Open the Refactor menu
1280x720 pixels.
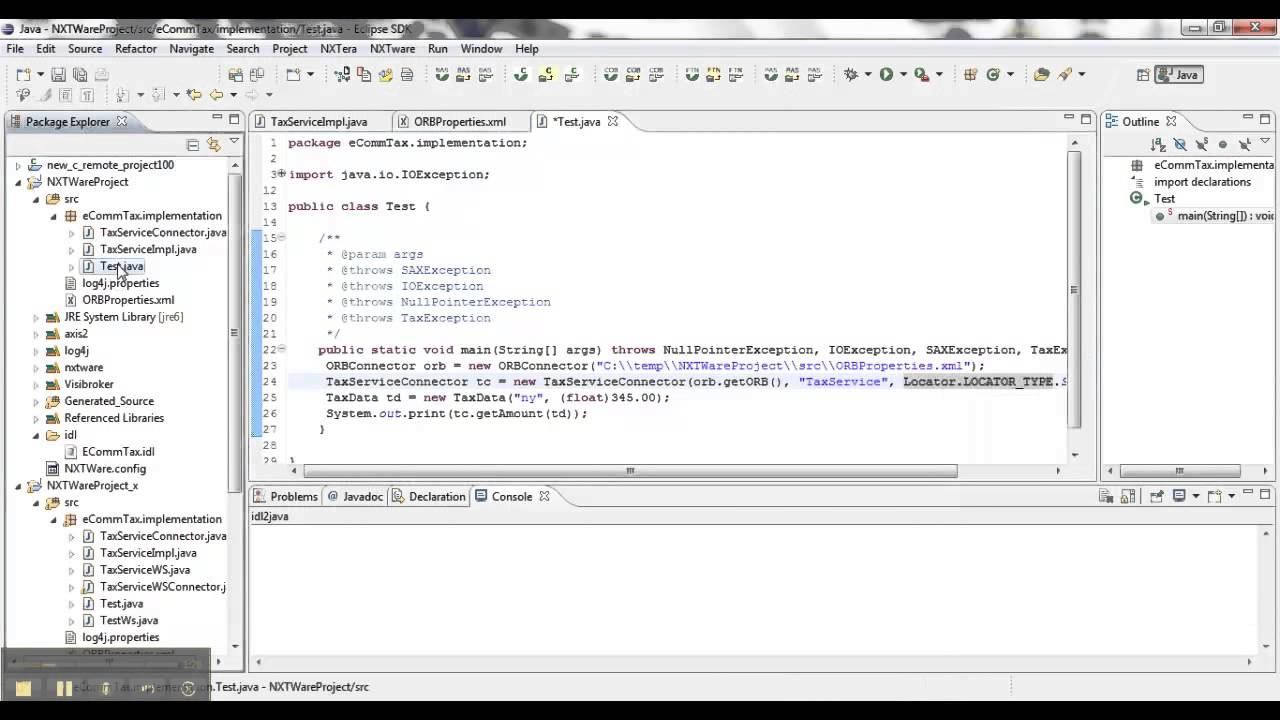[136, 48]
